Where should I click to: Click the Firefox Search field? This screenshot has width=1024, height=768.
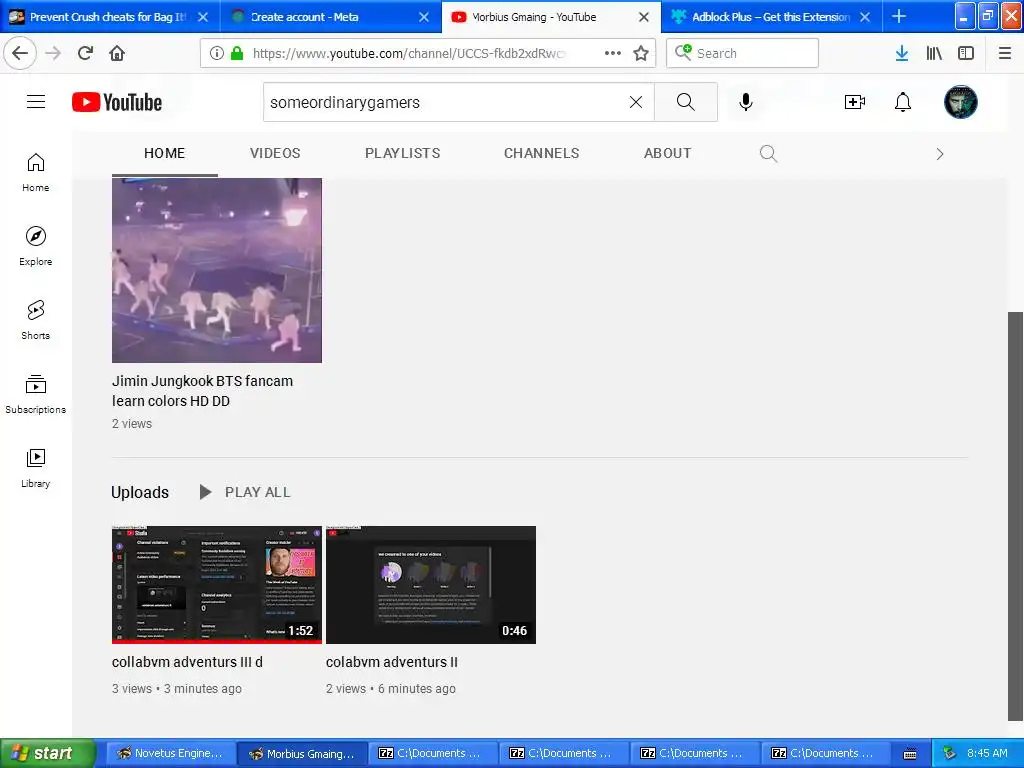click(743, 53)
